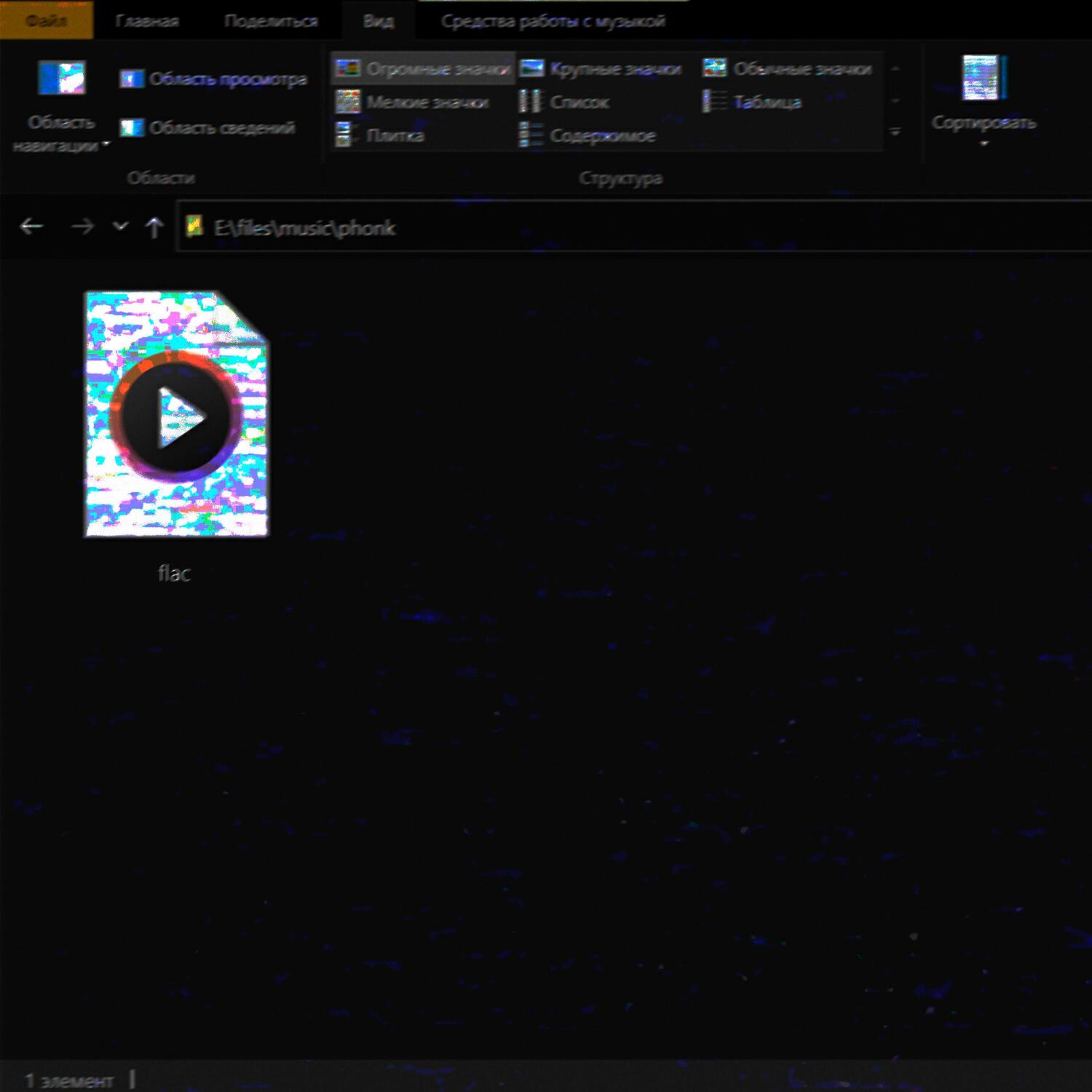Select the Обычные значки layout
The image size is (1092, 1092).
pyautogui.click(x=788, y=68)
